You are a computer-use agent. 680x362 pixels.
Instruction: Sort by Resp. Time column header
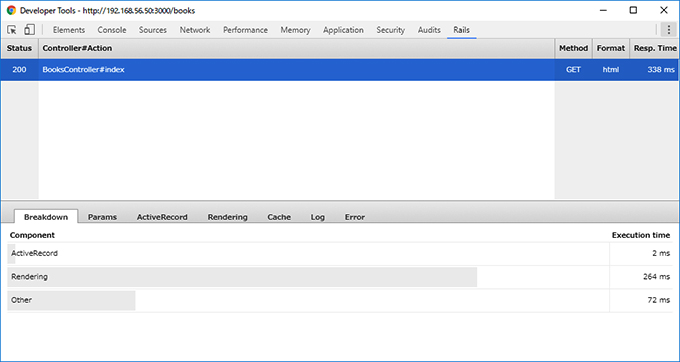pos(655,49)
